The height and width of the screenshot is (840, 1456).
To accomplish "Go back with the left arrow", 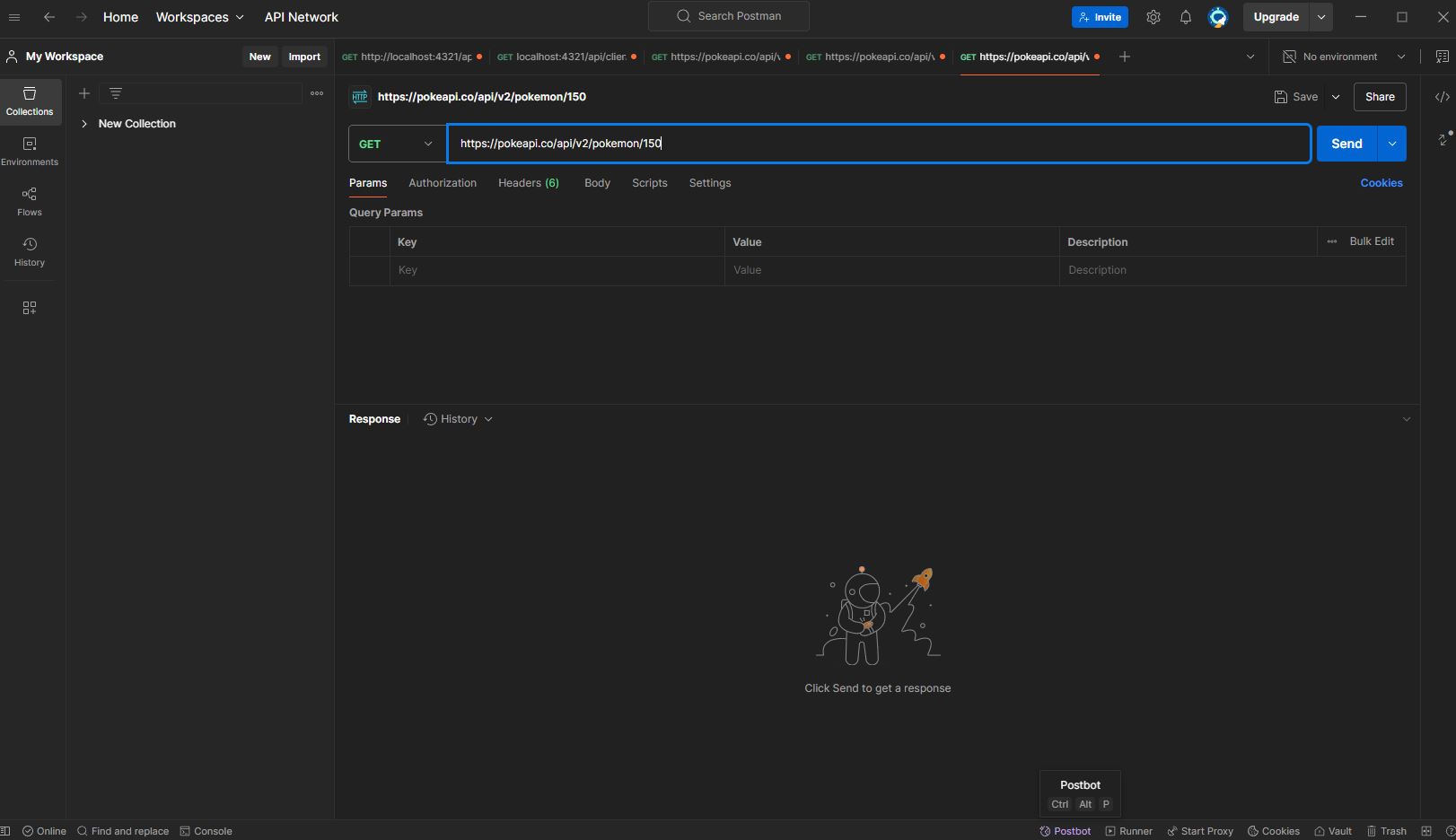I will (x=49, y=17).
